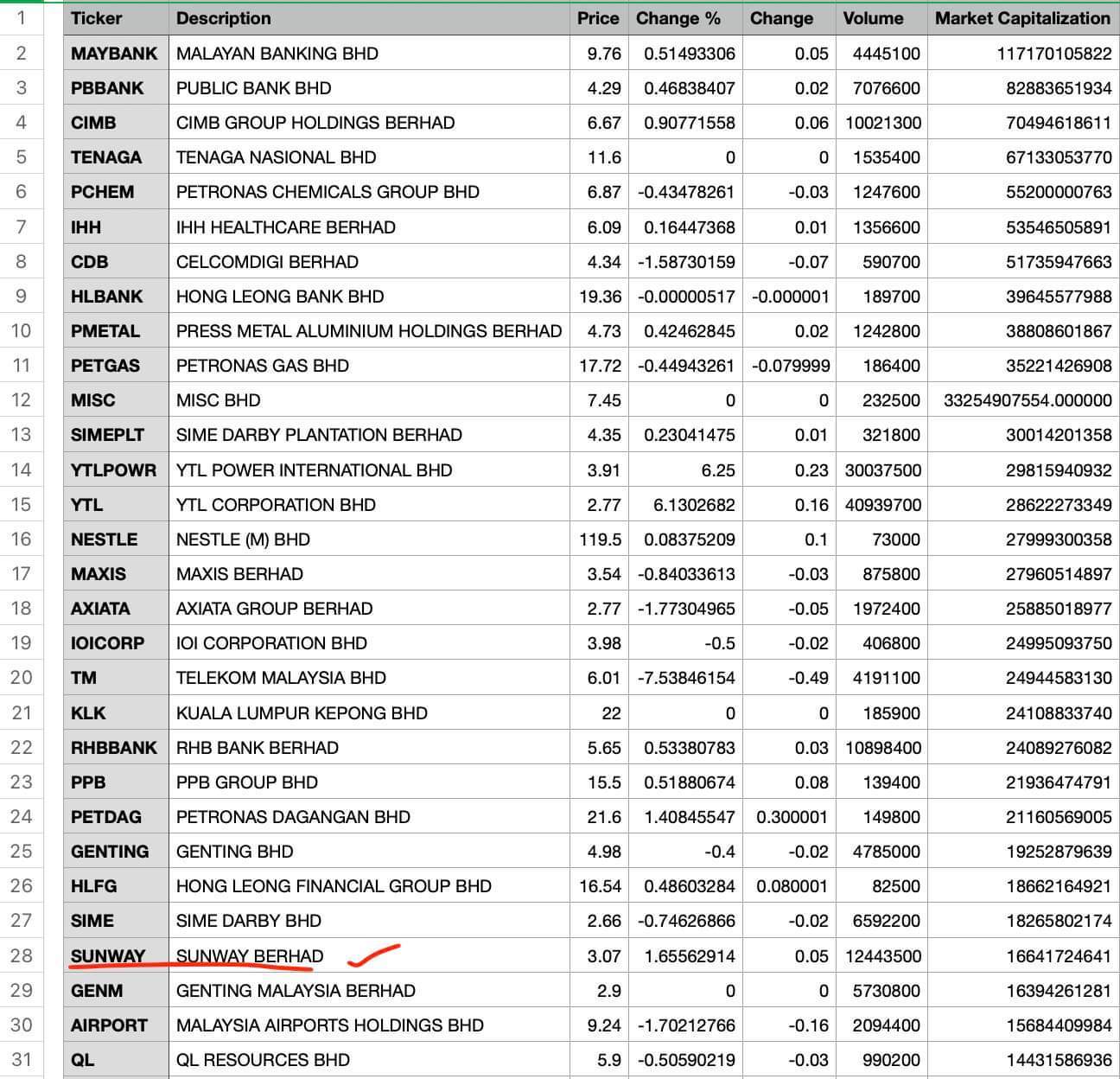
Task: Select the volume cell 40939700
Action: click(x=881, y=505)
